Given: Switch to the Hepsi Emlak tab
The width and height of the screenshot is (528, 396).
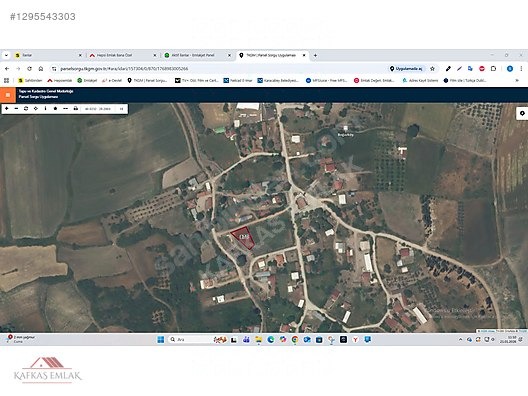Looking at the screenshot, I should pyautogui.click(x=123, y=55).
